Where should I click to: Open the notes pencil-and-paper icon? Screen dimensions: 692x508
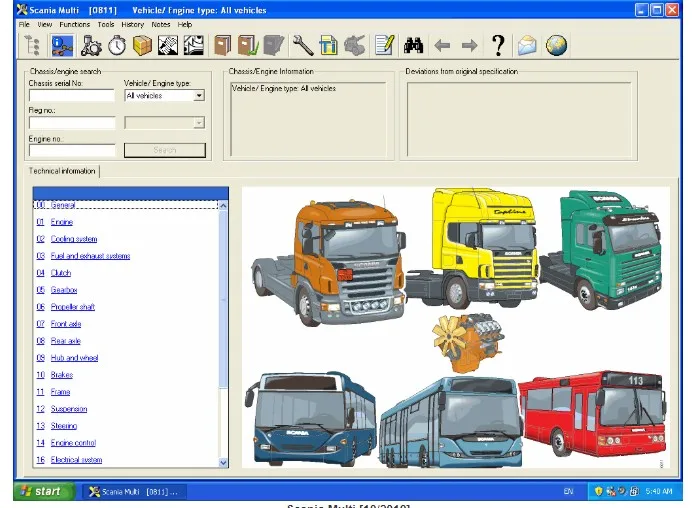pyautogui.click(x=384, y=45)
